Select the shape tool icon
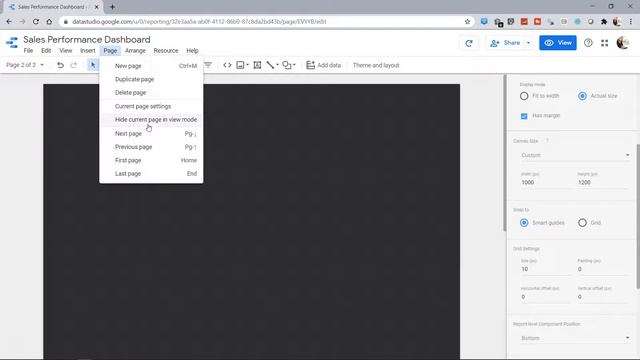 287,65
